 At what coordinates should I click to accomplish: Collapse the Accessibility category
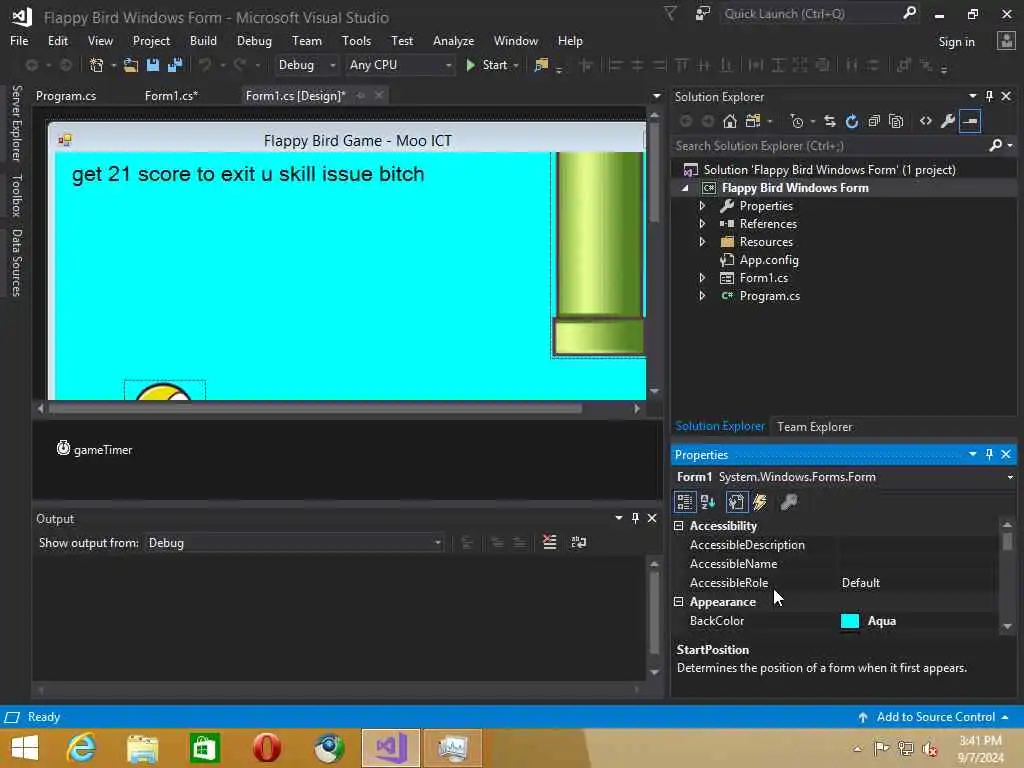coord(679,526)
